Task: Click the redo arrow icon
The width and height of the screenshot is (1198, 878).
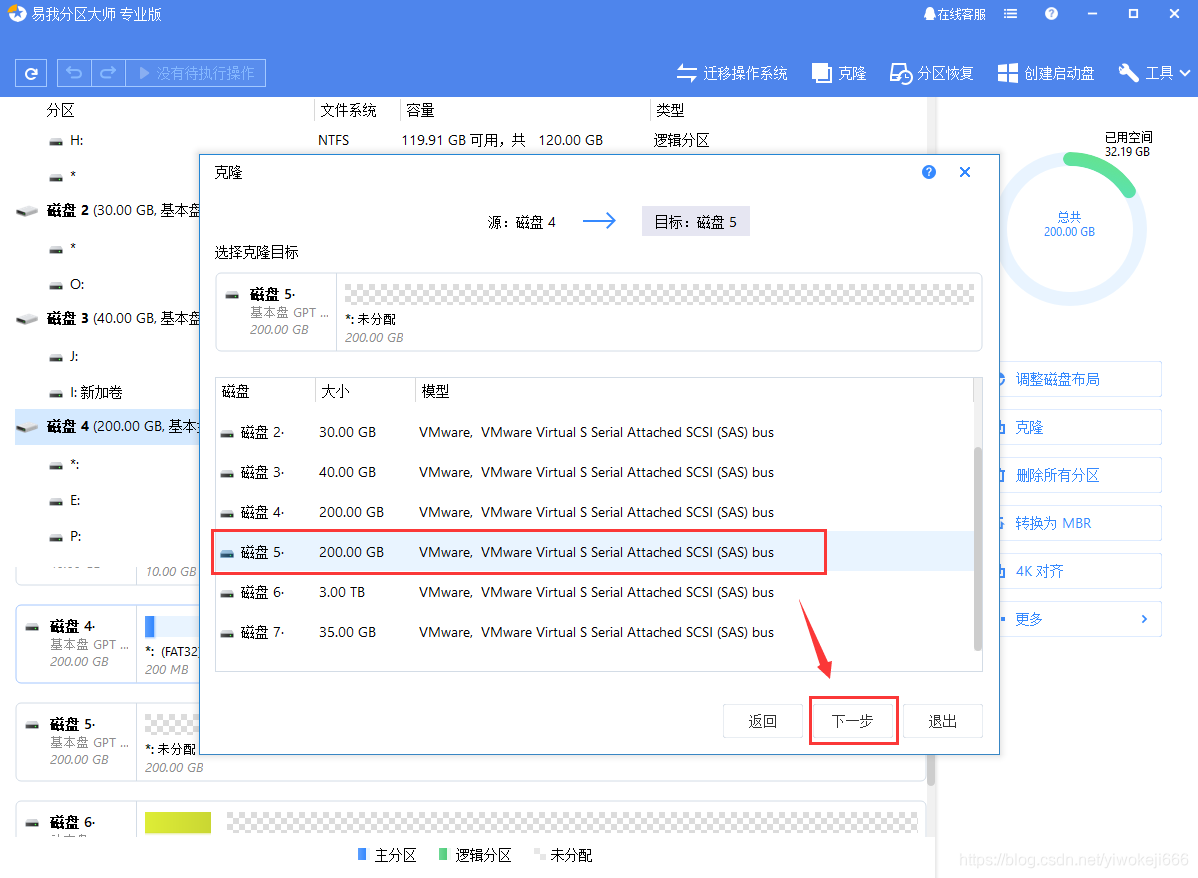Action: click(108, 73)
